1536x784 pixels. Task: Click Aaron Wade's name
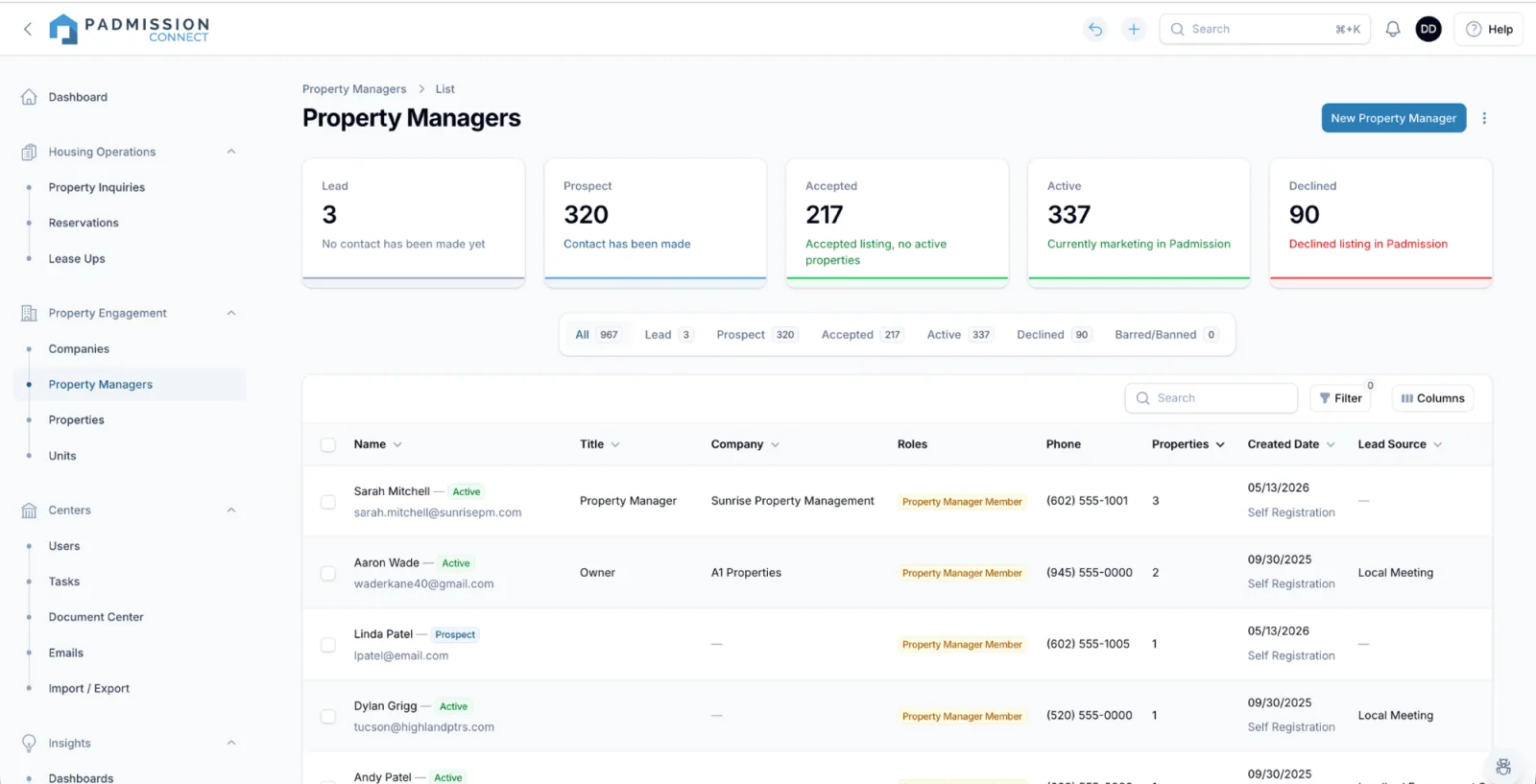point(386,562)
